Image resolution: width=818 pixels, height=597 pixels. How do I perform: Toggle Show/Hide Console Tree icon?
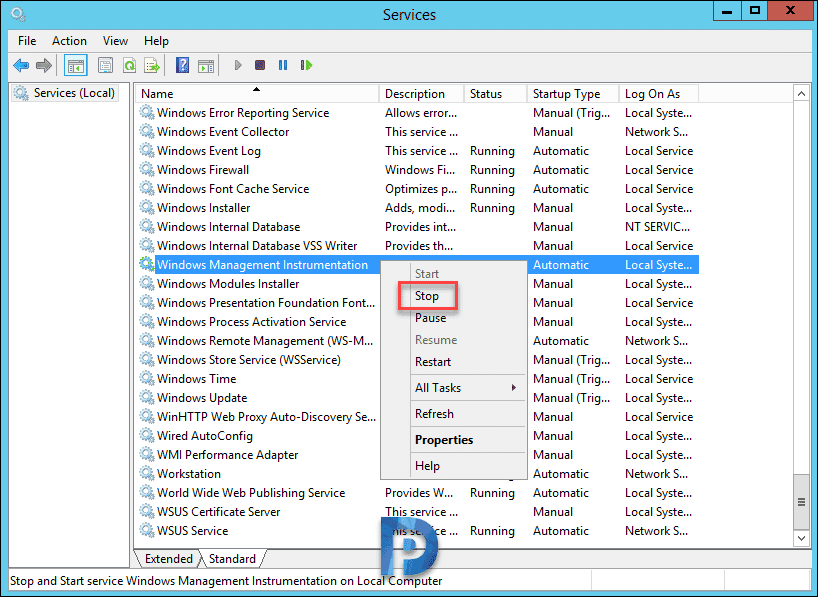point(76,66)
